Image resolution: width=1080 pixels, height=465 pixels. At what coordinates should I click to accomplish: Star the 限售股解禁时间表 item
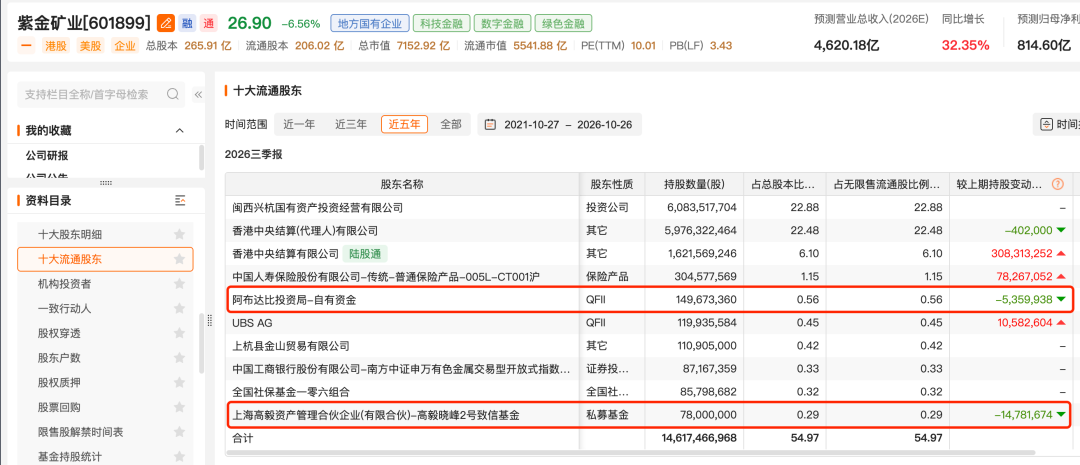[179, 433]
